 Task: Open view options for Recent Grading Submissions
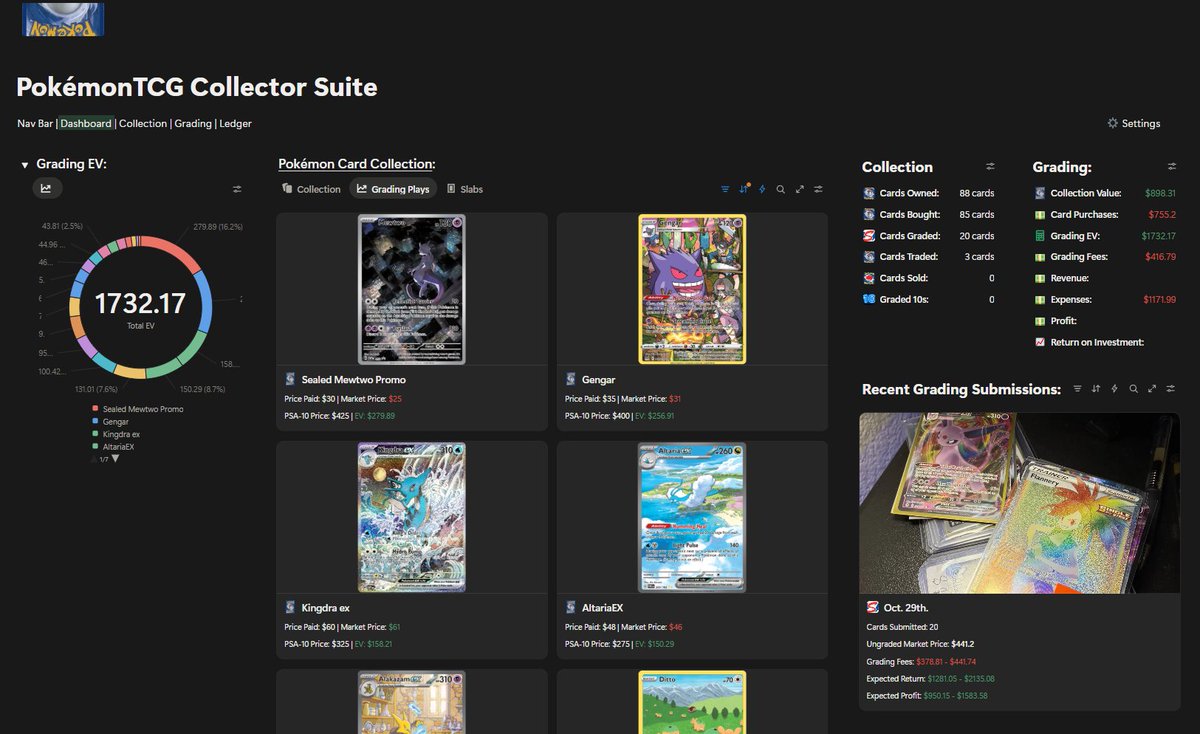pyautogui.click(x=1169, y=388)
